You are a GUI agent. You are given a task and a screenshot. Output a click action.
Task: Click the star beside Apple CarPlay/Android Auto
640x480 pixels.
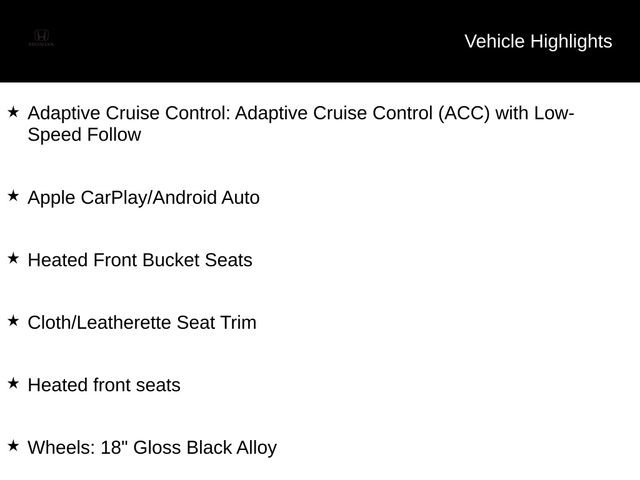13,196
